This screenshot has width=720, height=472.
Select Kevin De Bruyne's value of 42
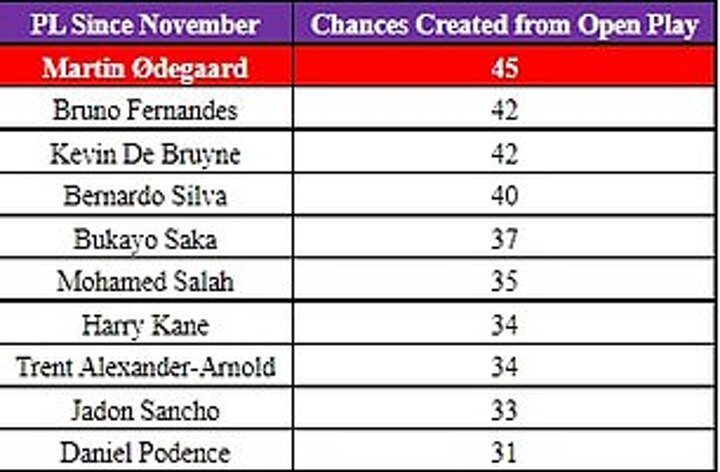[x=505, y=154]
